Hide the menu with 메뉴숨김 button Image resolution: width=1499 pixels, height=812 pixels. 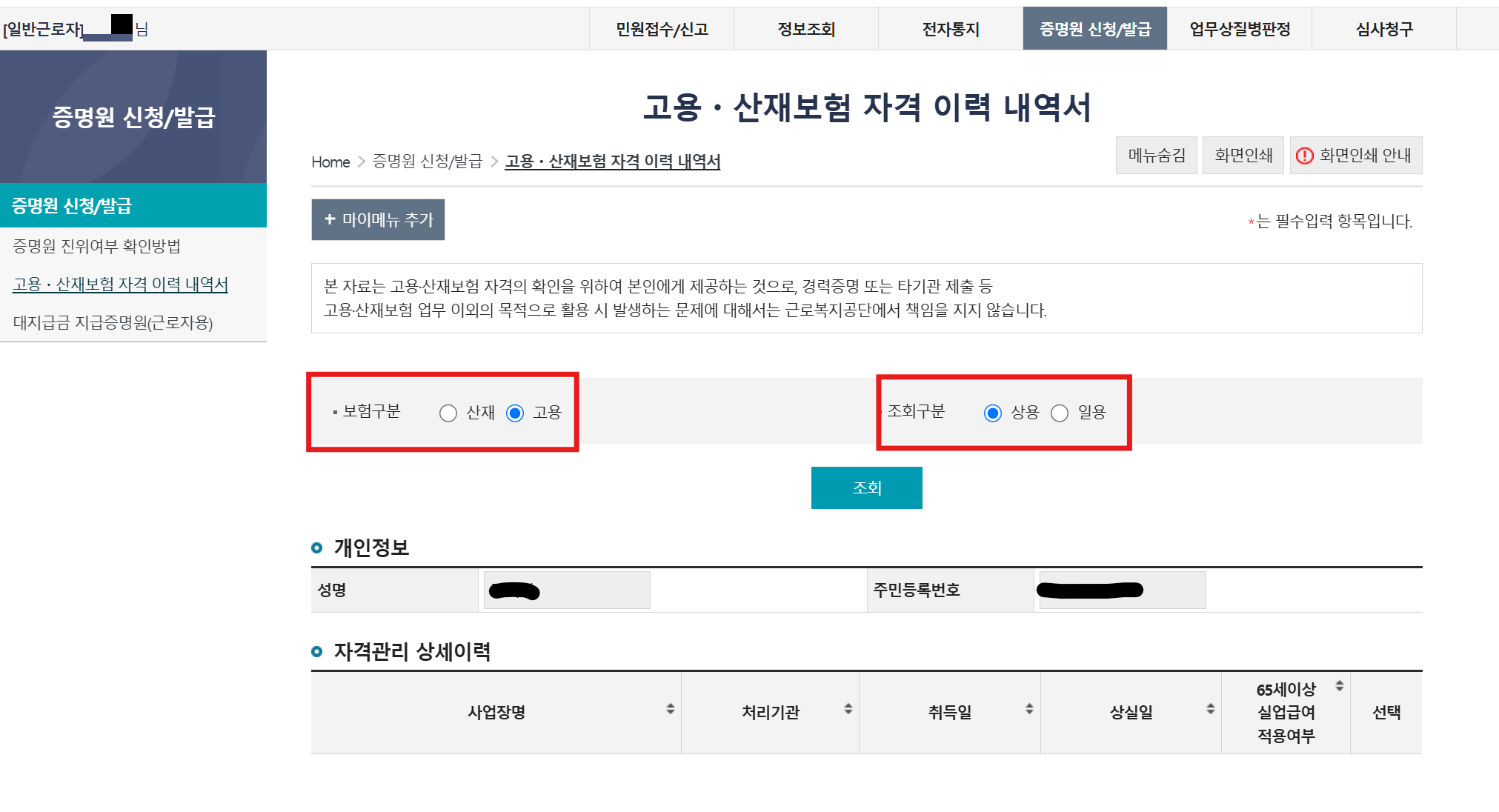pyautogui.click(x=1156, y=156)
